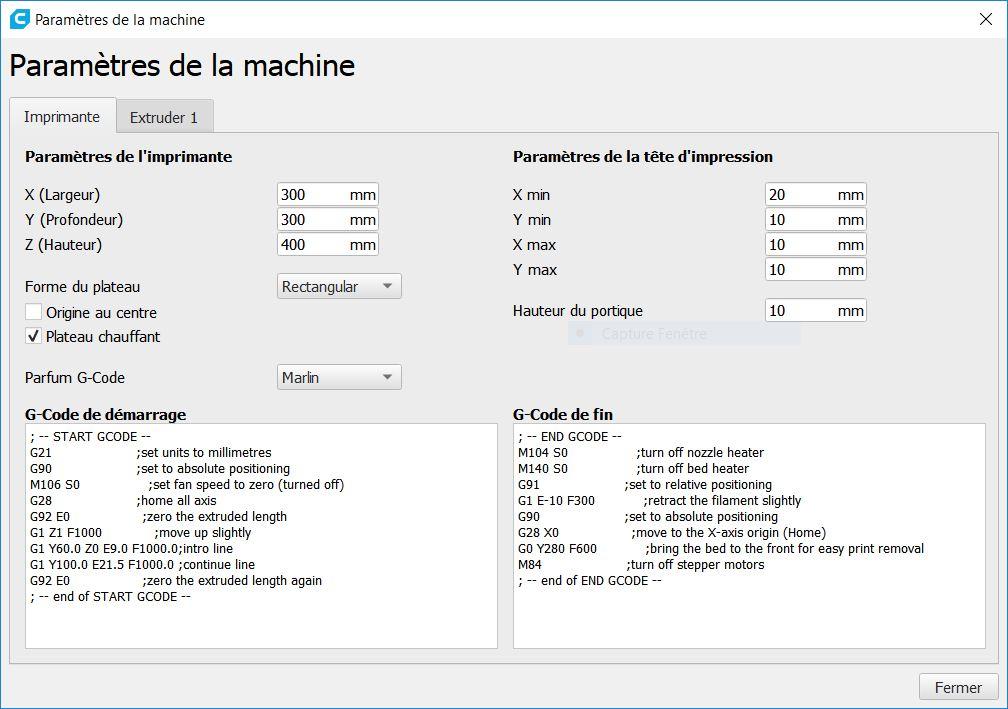This screenshot has height=709, width=1008.
Task: Open the Forme du plateau dropdown
Action: (339, 287)
